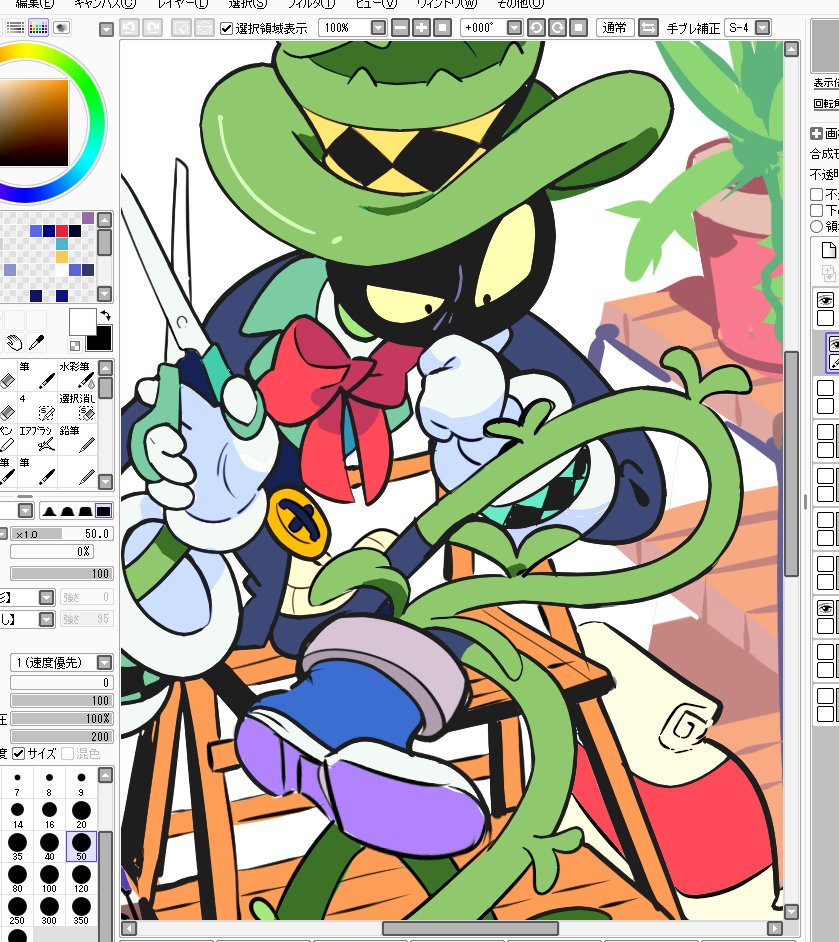The image size is (839, 942).
Task: Click the red swatch in custom palette
Action: pos(62,231)
